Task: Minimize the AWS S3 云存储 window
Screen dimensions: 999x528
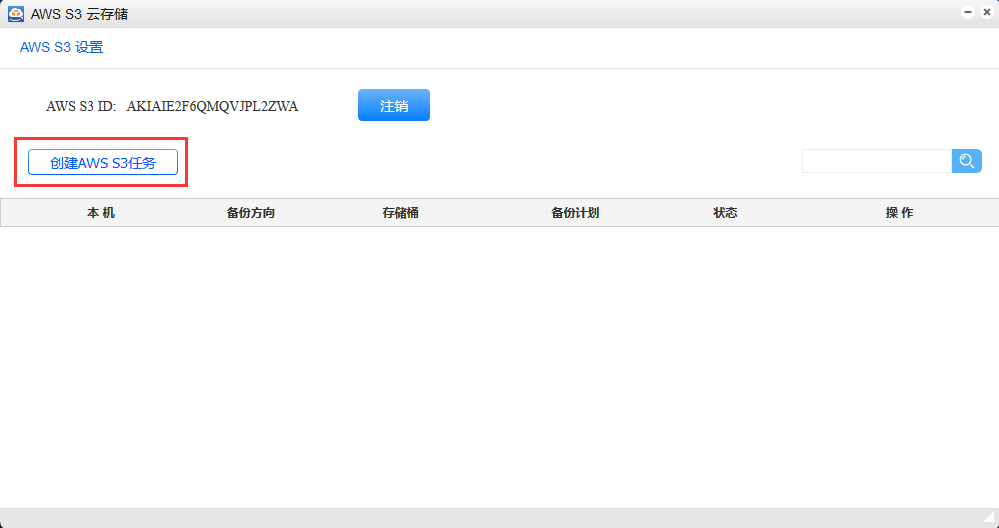Action: click(x=968, y=12)
